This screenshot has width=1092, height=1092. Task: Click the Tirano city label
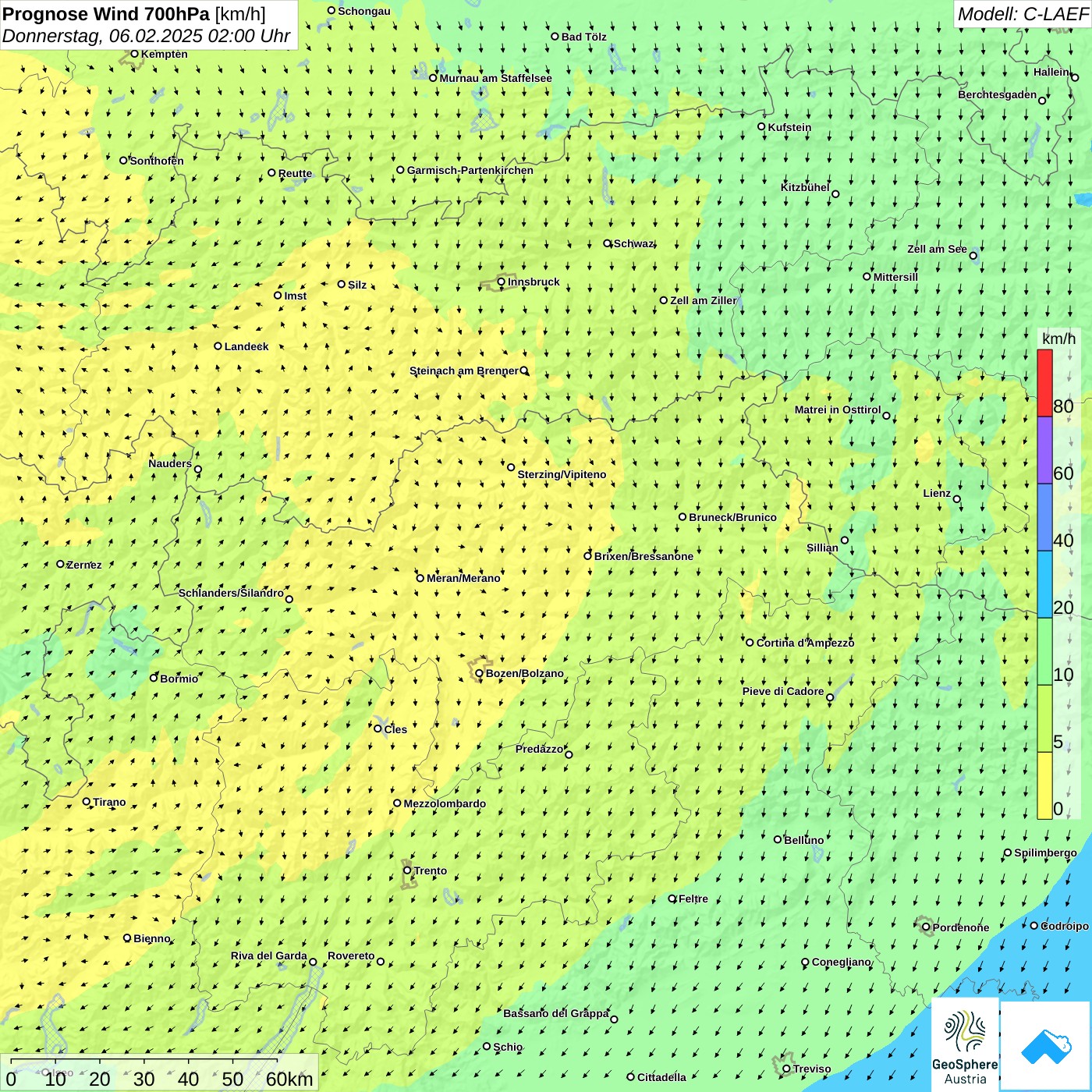tap(109, 802)
